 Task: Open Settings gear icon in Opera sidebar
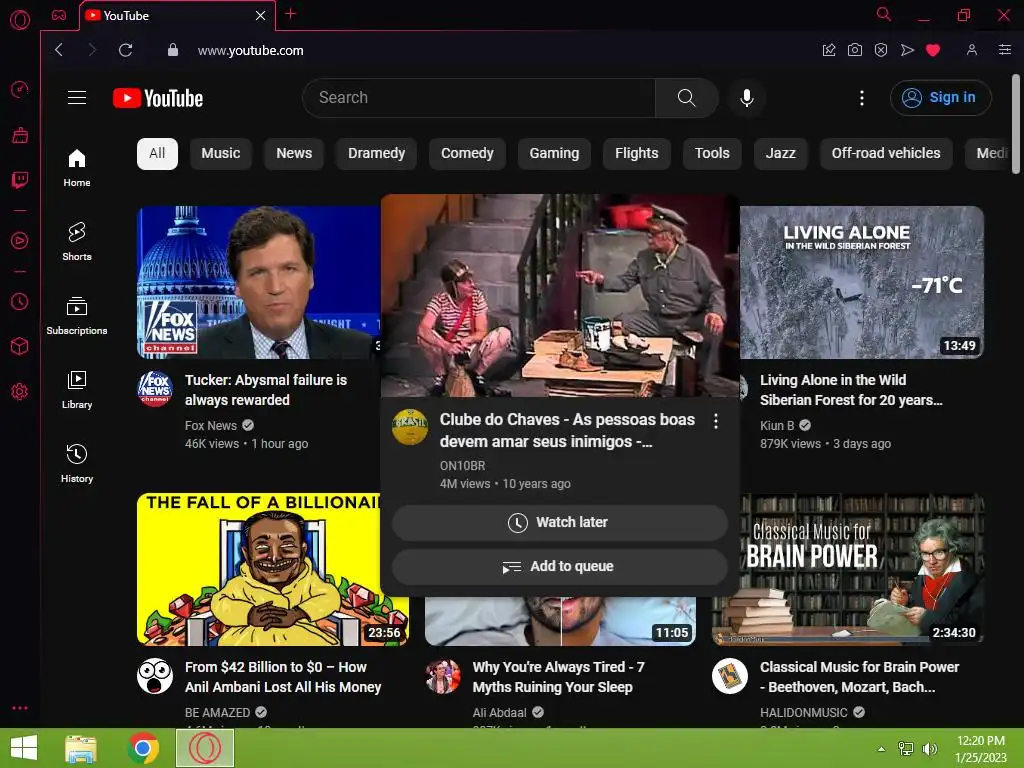click(20, 391)
